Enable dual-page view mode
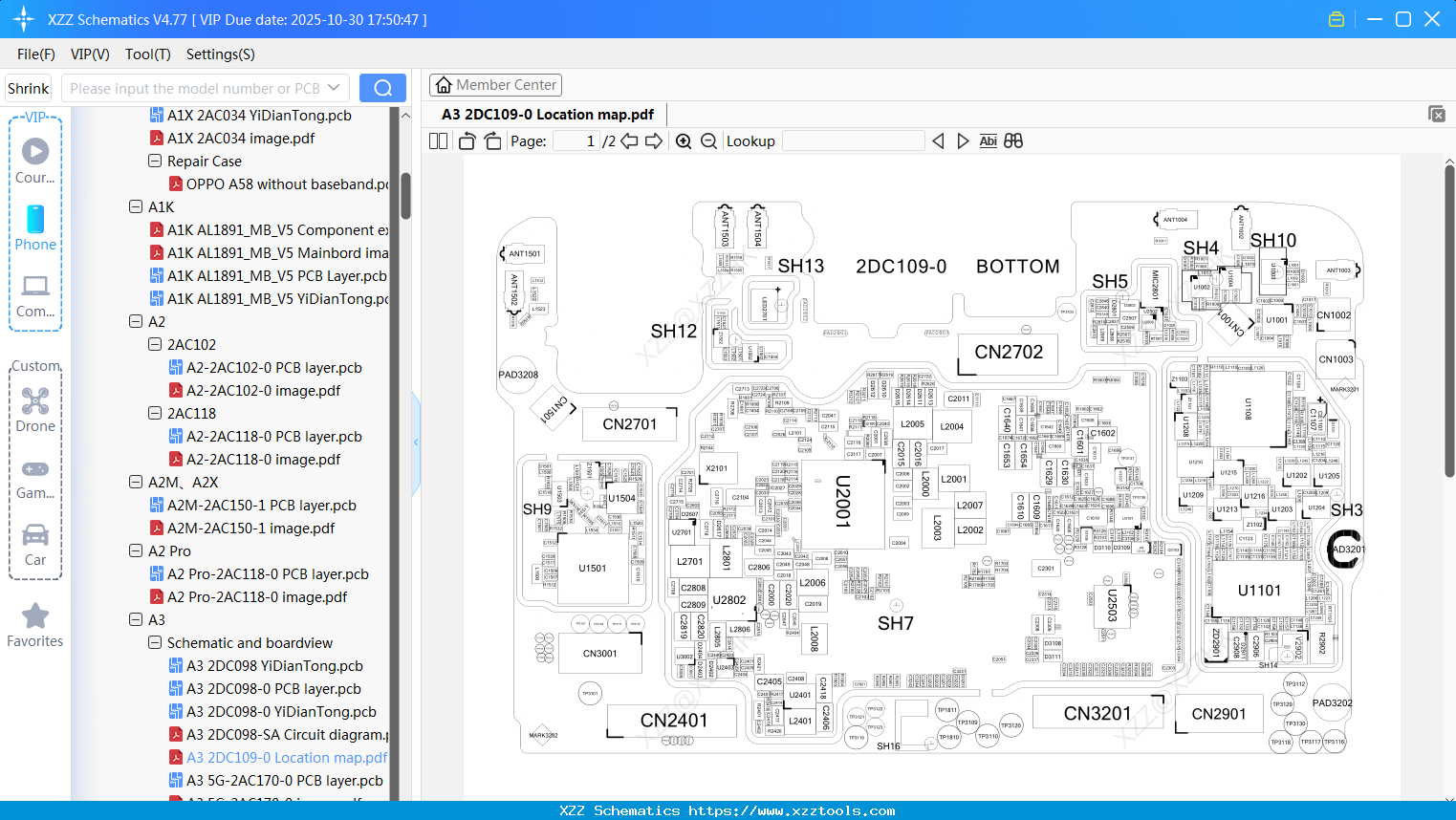This screenshot has height=820, width=1456. [x=437, y=140]
